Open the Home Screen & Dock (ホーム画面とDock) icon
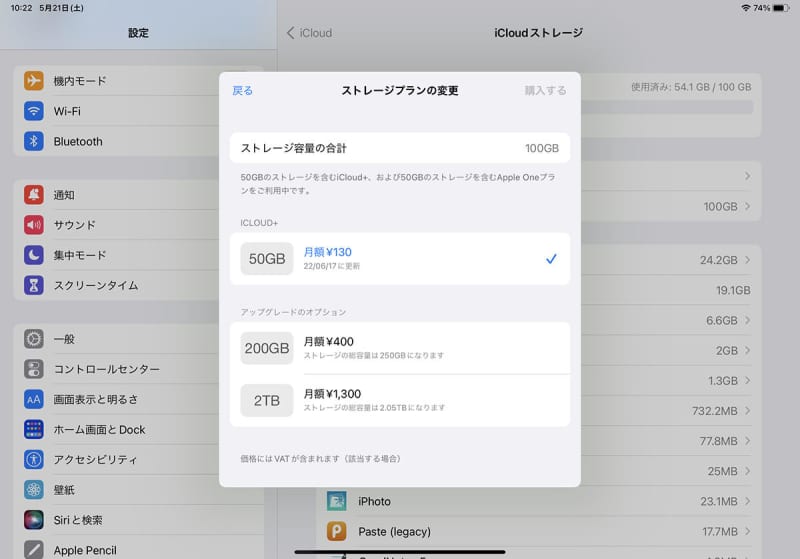The image size is (800, 559). point(34,429)
